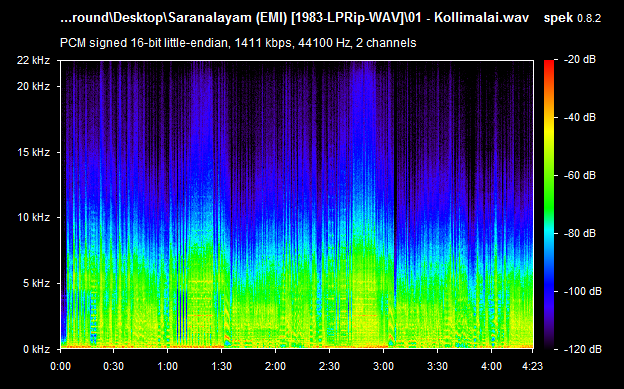Click the -60 dB legend label
The width and height of the screenshot is (624, 389).
(x=580, y=175)
